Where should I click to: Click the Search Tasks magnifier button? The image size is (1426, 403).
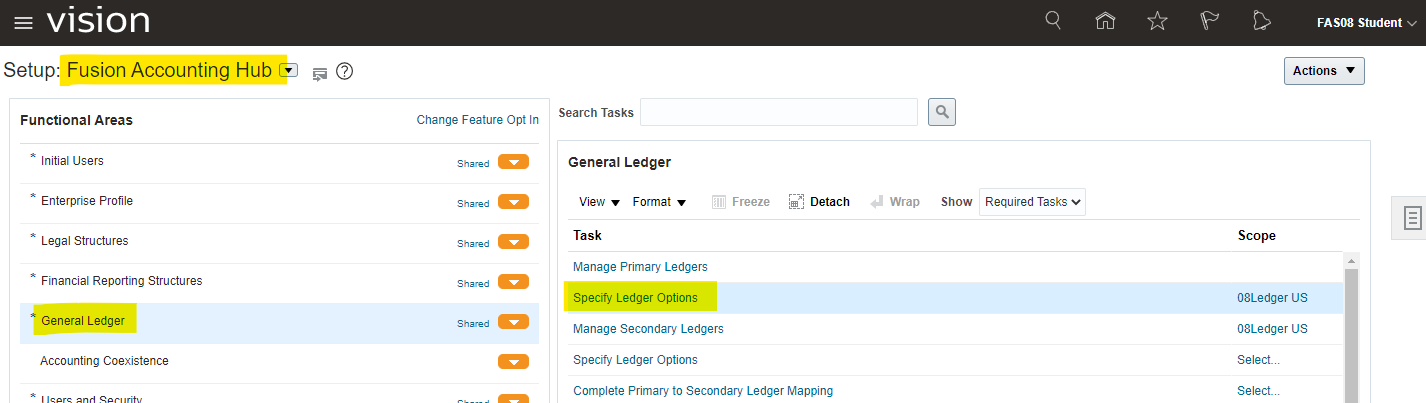(x=941, y=112)
